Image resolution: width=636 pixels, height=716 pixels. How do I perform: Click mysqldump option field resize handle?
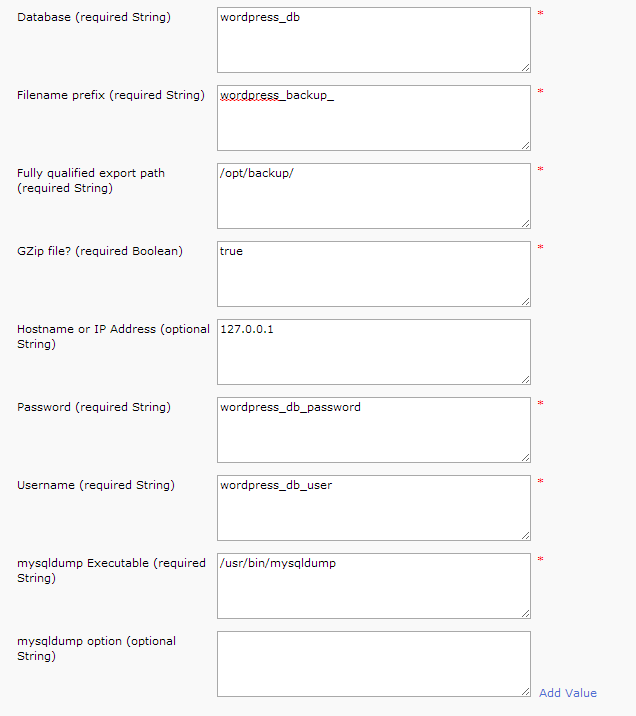pyautogui.click(x=525, y=691)
